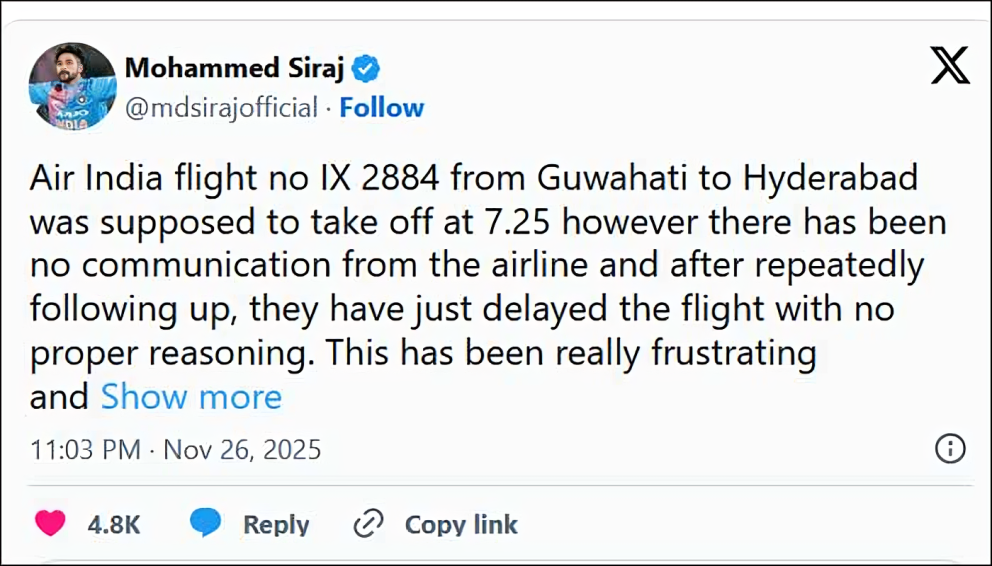992x566 pixels.
Task: Expand the tweet with Show more
Action: tap(191, 397)
